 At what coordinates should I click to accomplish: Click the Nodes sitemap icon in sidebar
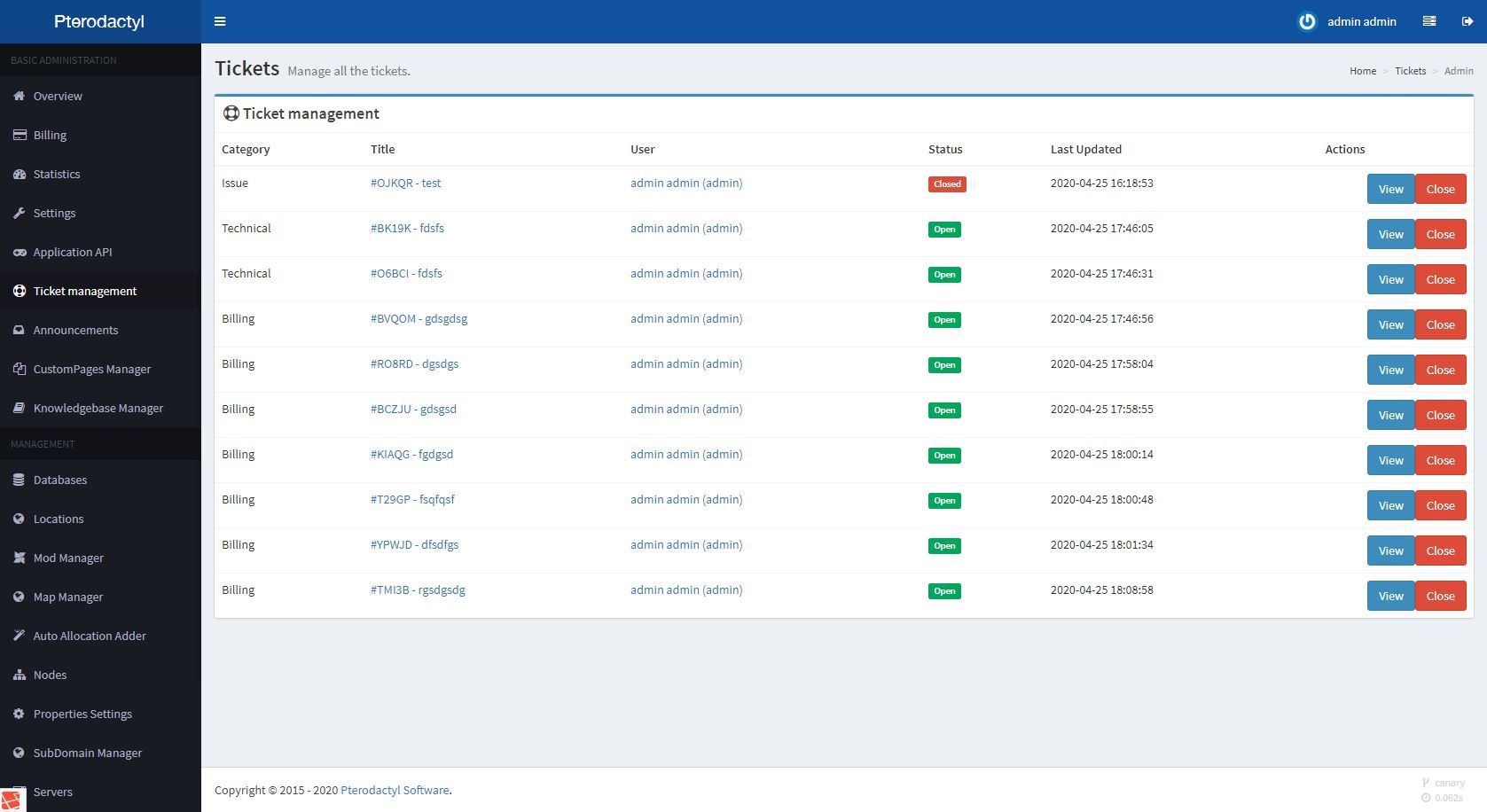20,675
